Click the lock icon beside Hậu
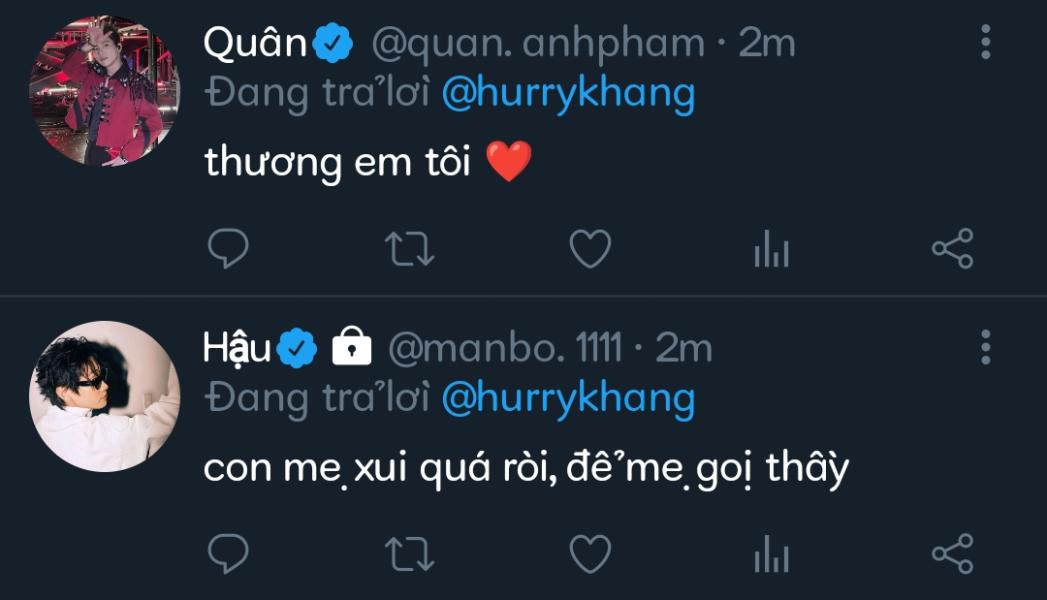The height and width of the screenshot is (600, 1047). 351,346
